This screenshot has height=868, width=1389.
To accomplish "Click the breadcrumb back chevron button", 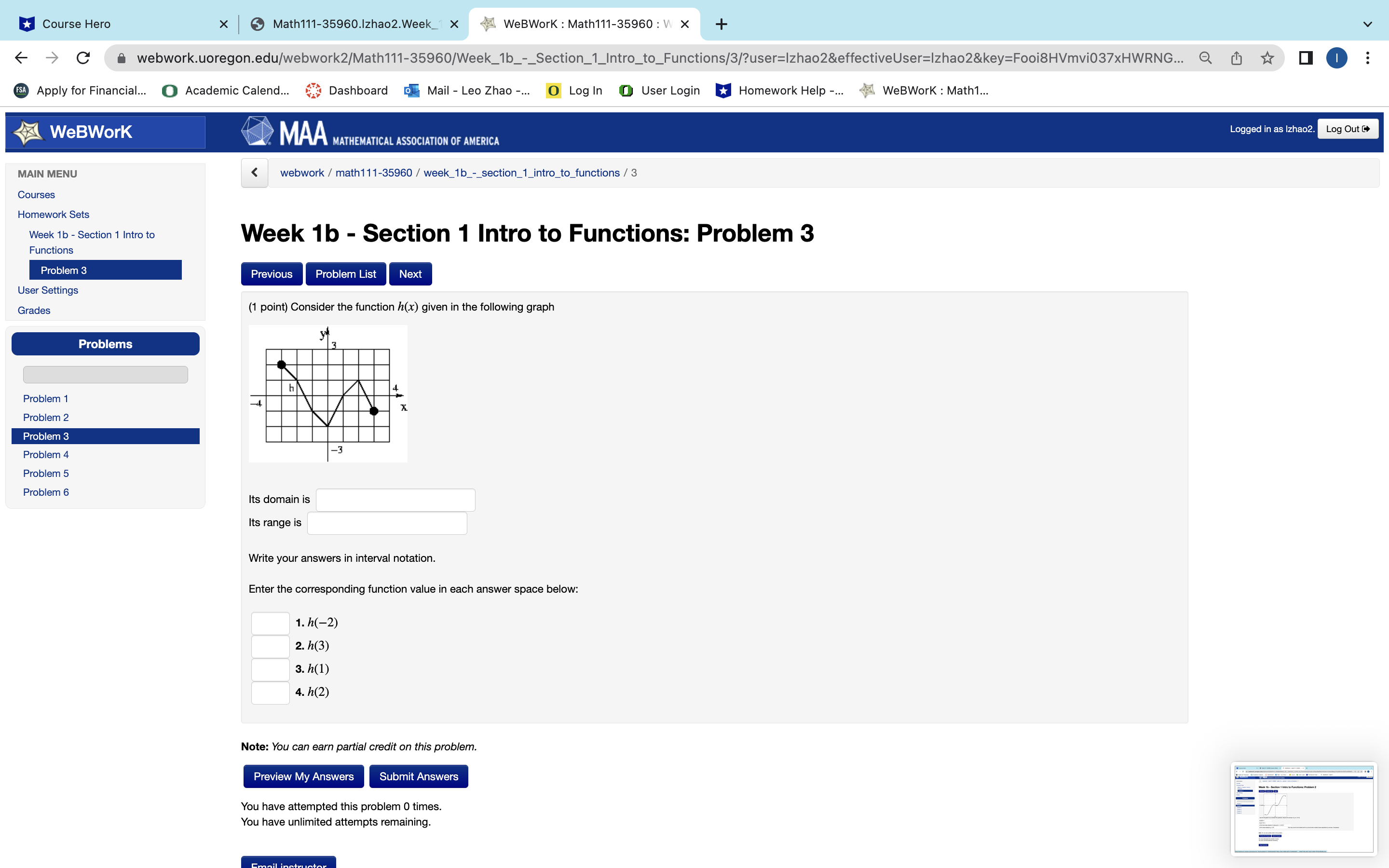I will [x=254, y=173].
